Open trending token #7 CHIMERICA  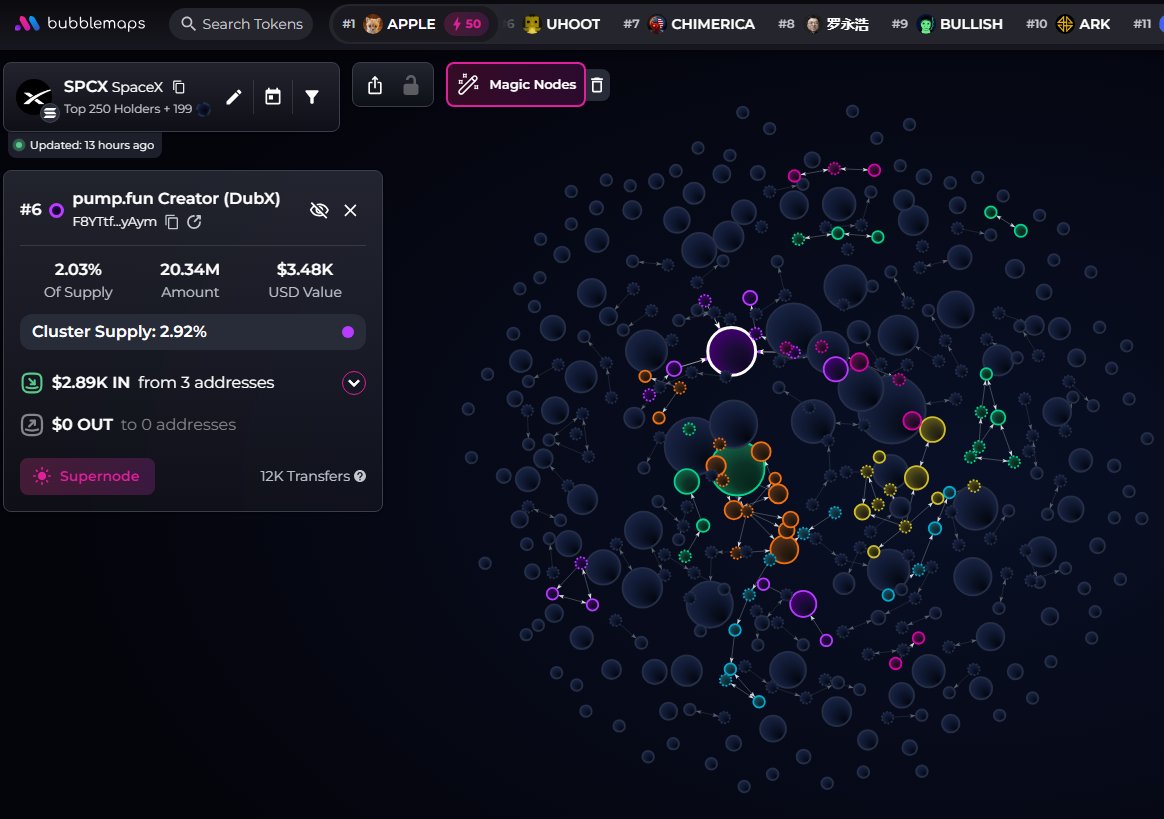[690, 24]
